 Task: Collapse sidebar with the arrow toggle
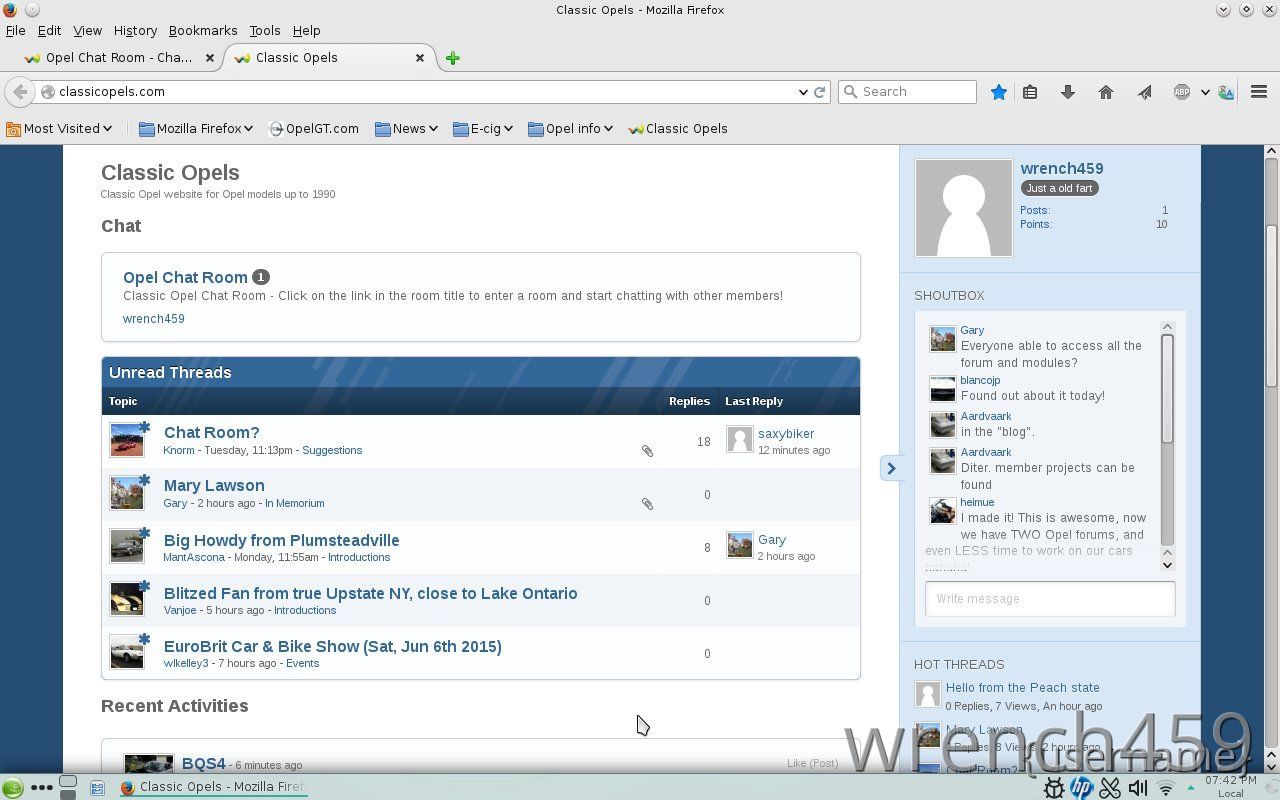coord(891,468)
